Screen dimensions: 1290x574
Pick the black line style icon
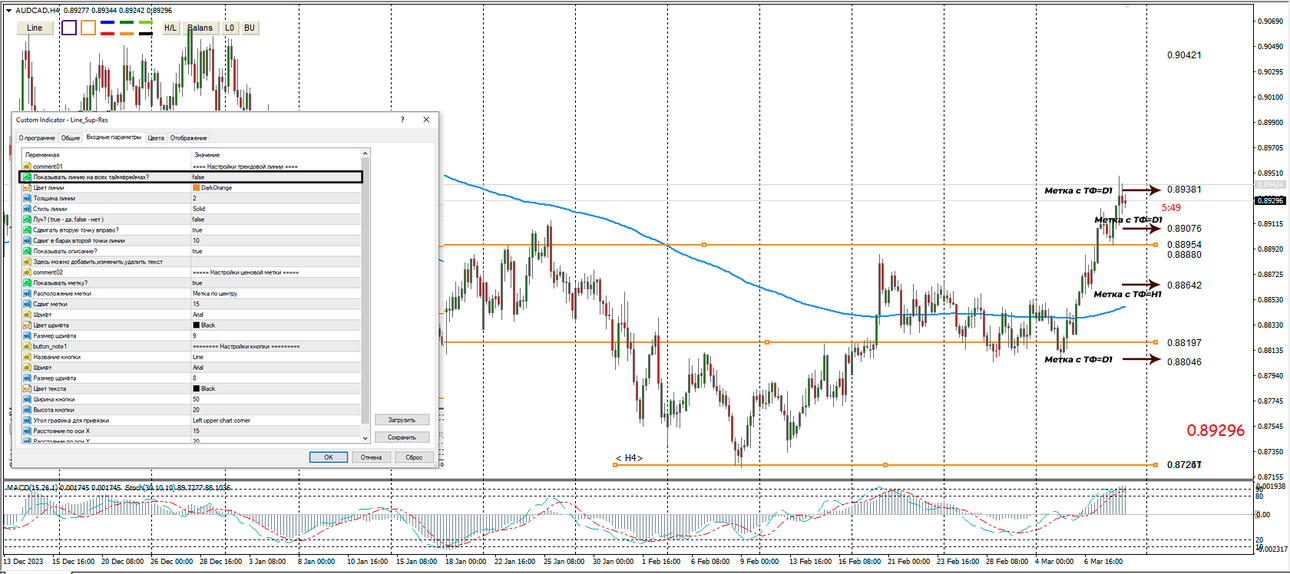click(145, 32)
